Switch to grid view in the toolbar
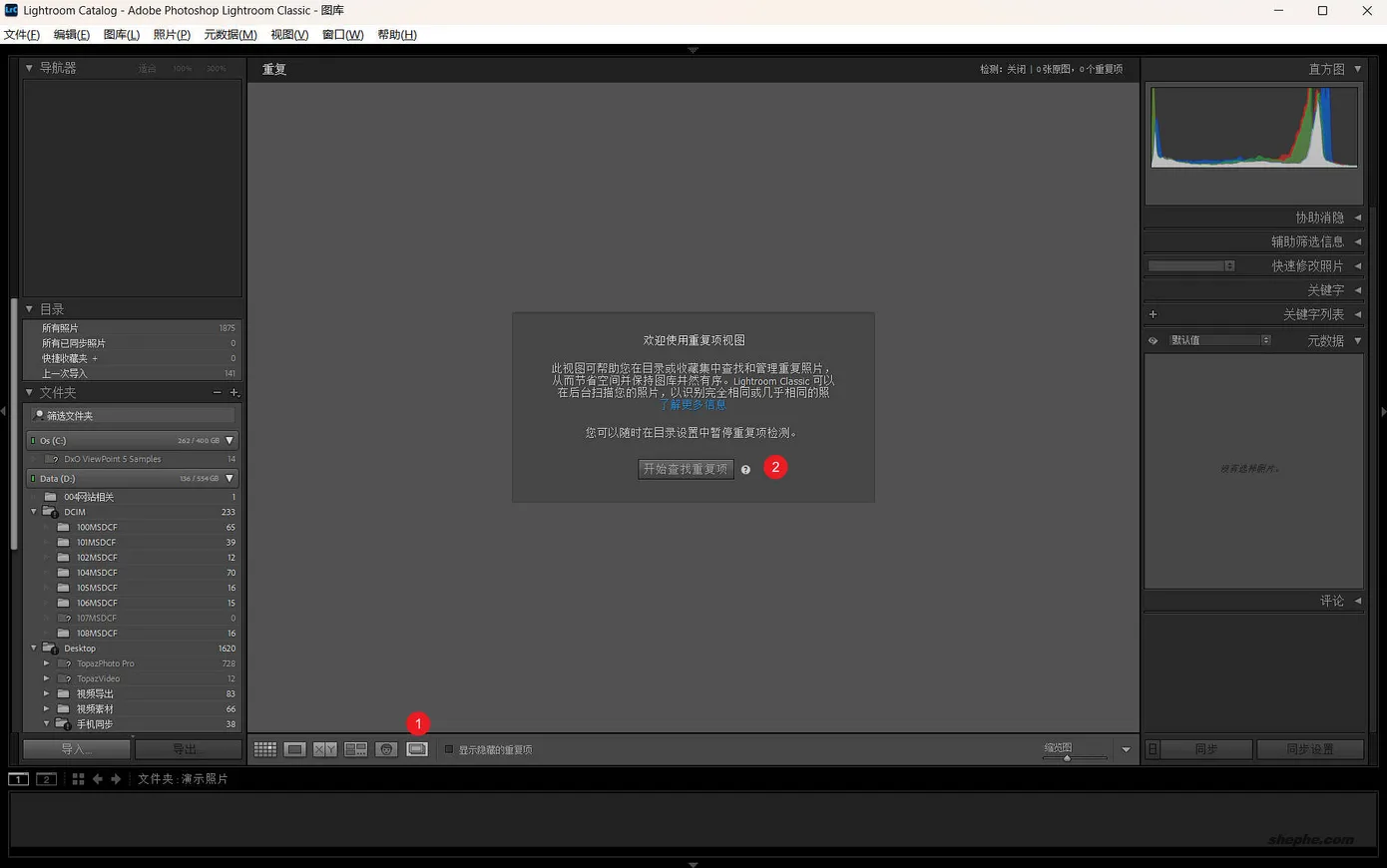Viewport: 1387px width, 868px height. tap(264, 749)
